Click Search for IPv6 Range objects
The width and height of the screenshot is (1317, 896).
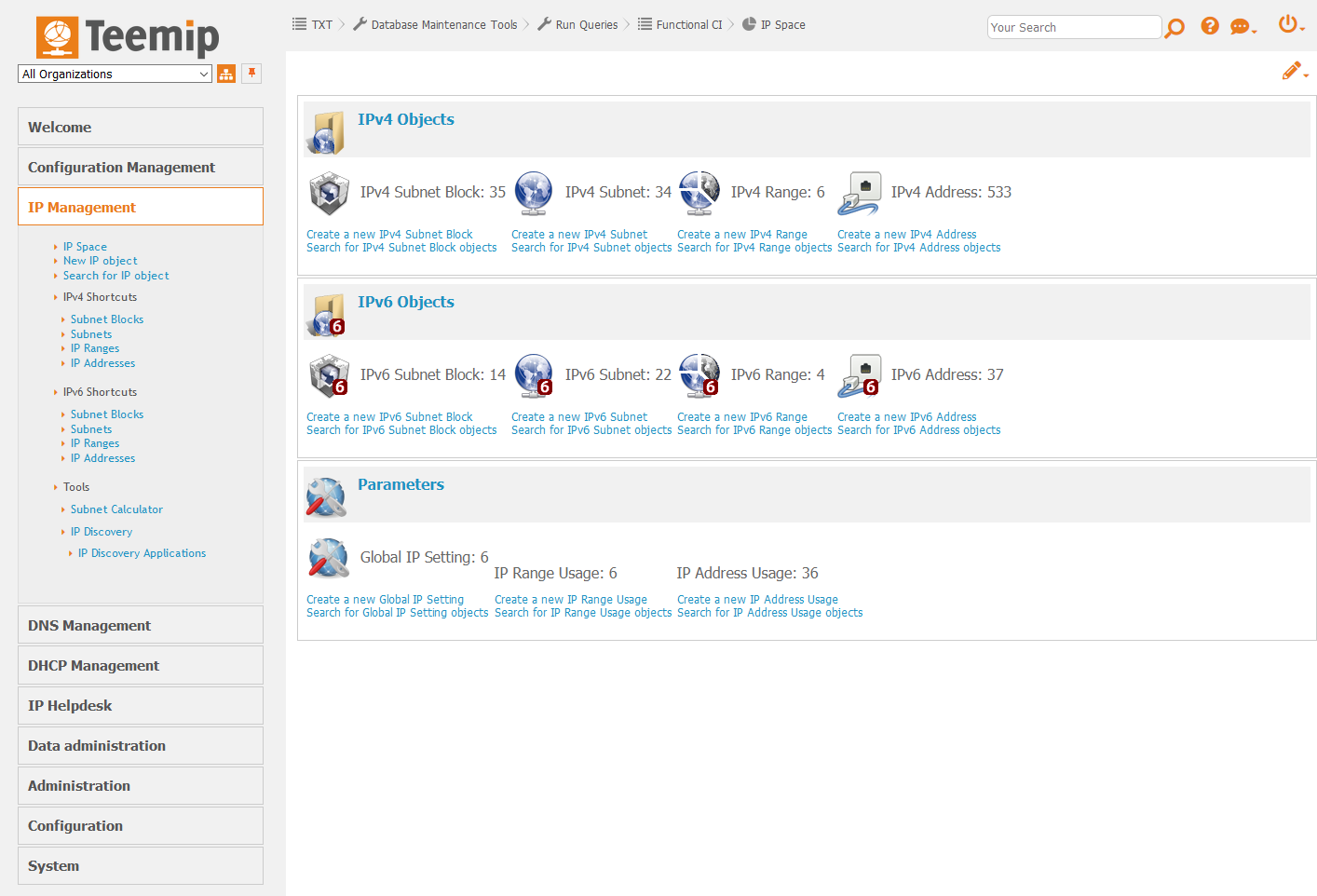754,430
